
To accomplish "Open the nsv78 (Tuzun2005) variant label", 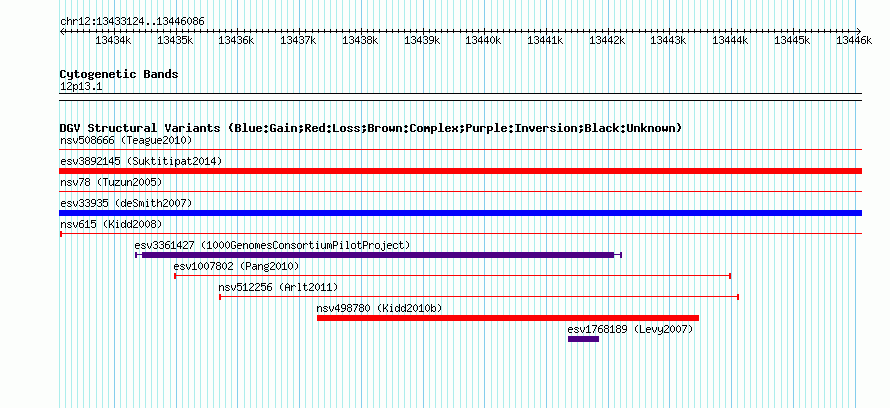I will click(111, 182).
